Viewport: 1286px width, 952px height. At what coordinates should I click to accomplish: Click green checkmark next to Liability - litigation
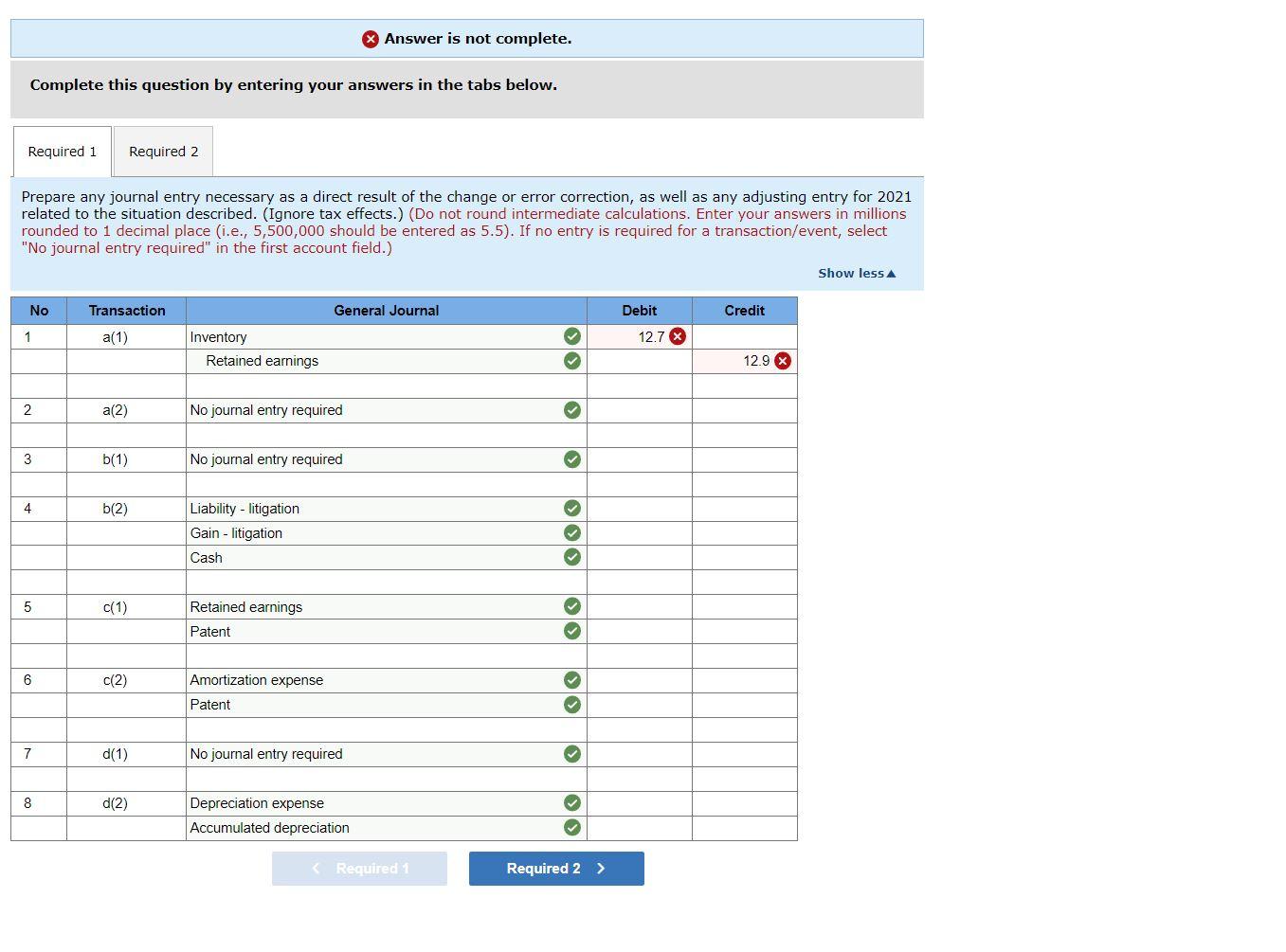pyautogui.click(x=571, y=509)
